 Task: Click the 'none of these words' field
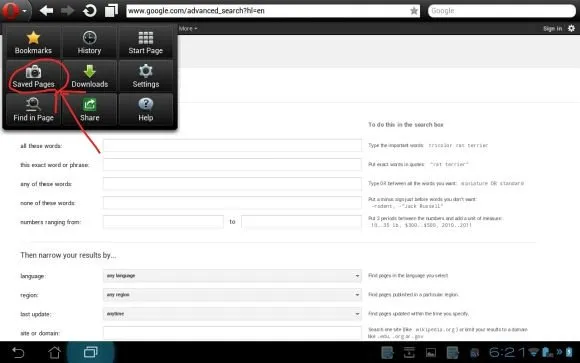point(232,203)
